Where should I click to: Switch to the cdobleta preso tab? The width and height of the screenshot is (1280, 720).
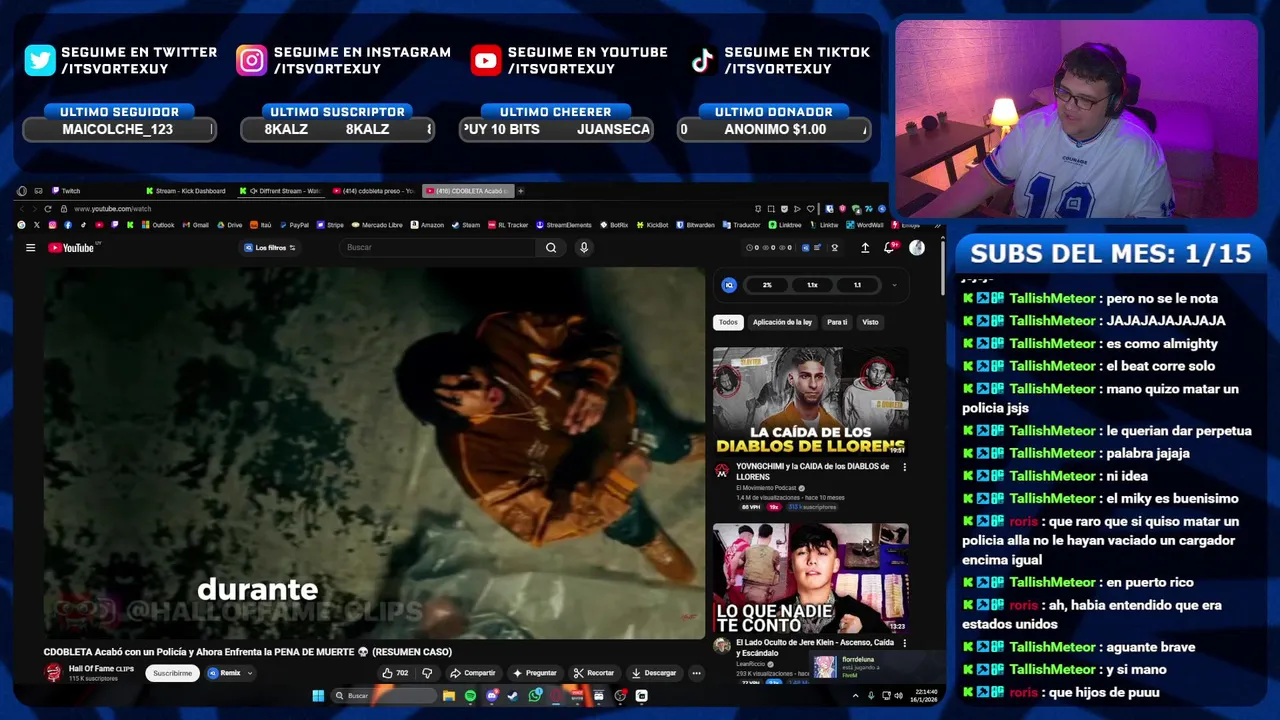coord(375,191)
